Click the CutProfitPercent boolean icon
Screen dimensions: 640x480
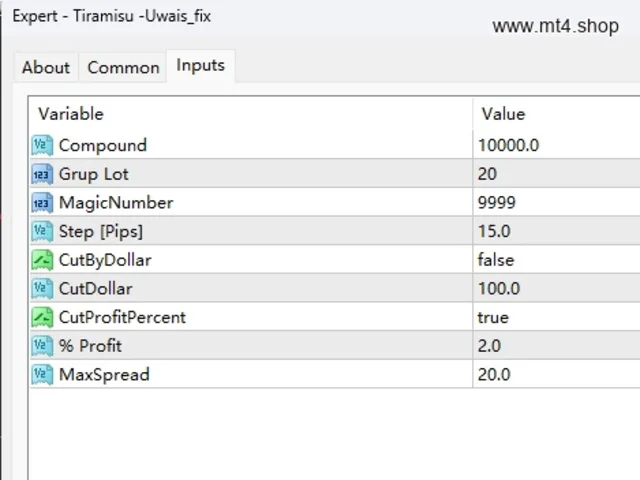(42, 317)
